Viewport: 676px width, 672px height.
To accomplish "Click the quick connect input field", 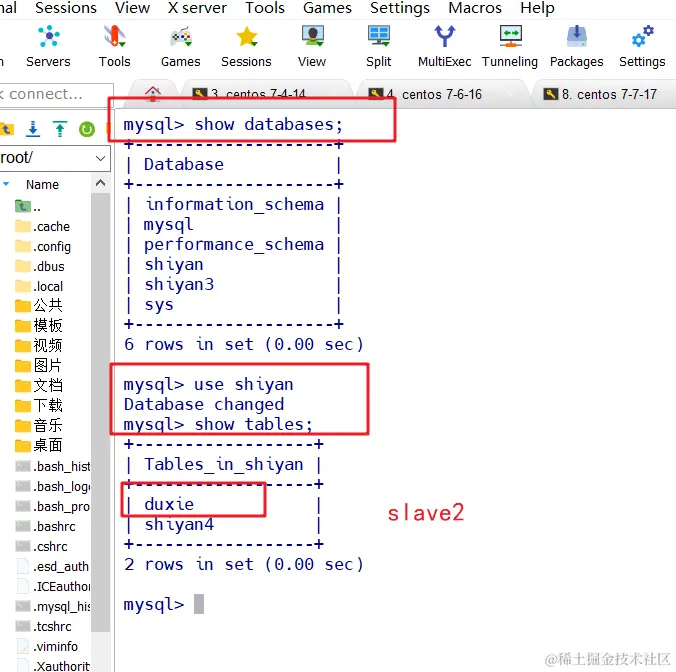I will point(56,94).
